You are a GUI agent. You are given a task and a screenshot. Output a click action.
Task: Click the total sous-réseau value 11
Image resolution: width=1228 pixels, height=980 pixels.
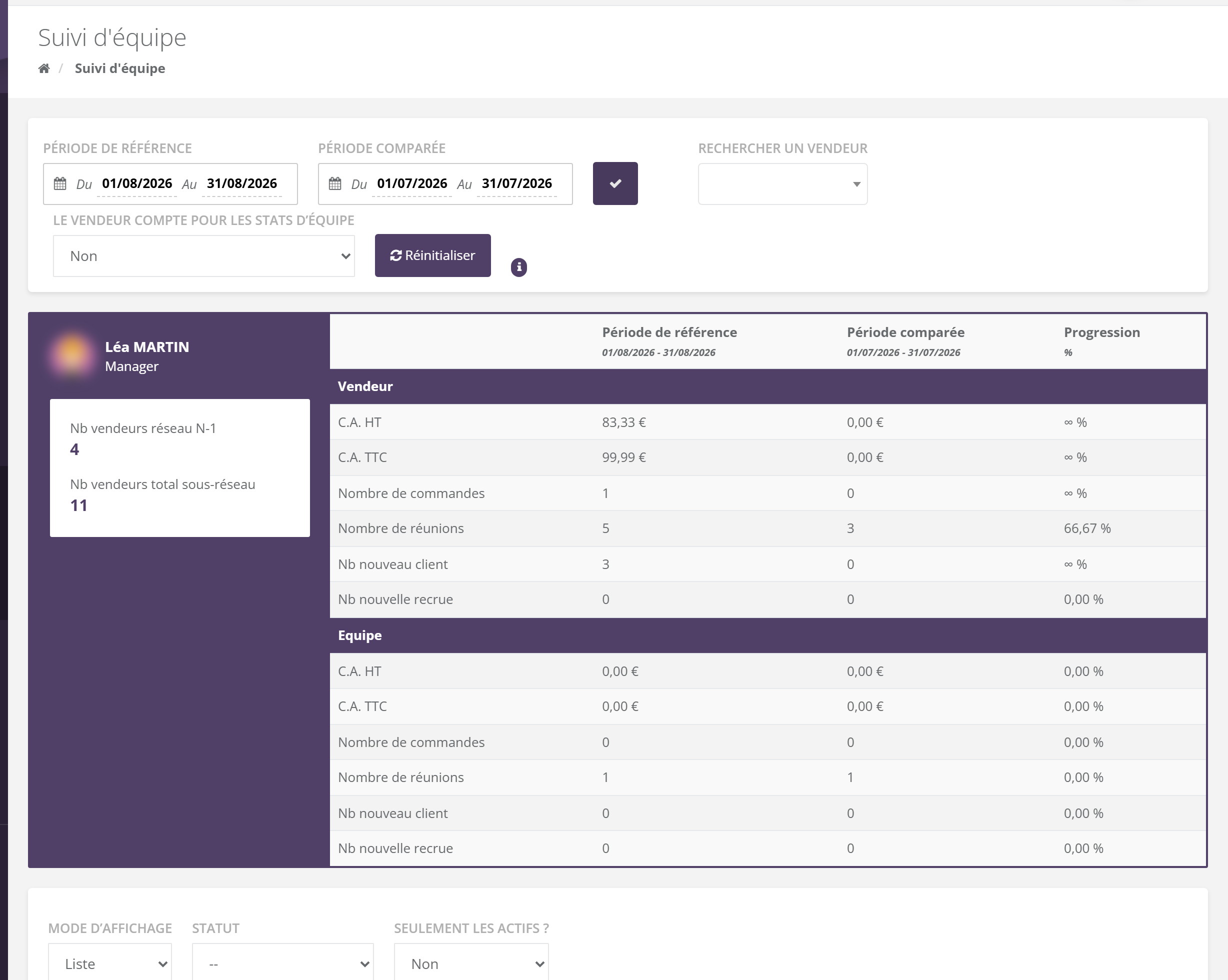(x=78, y=505)
